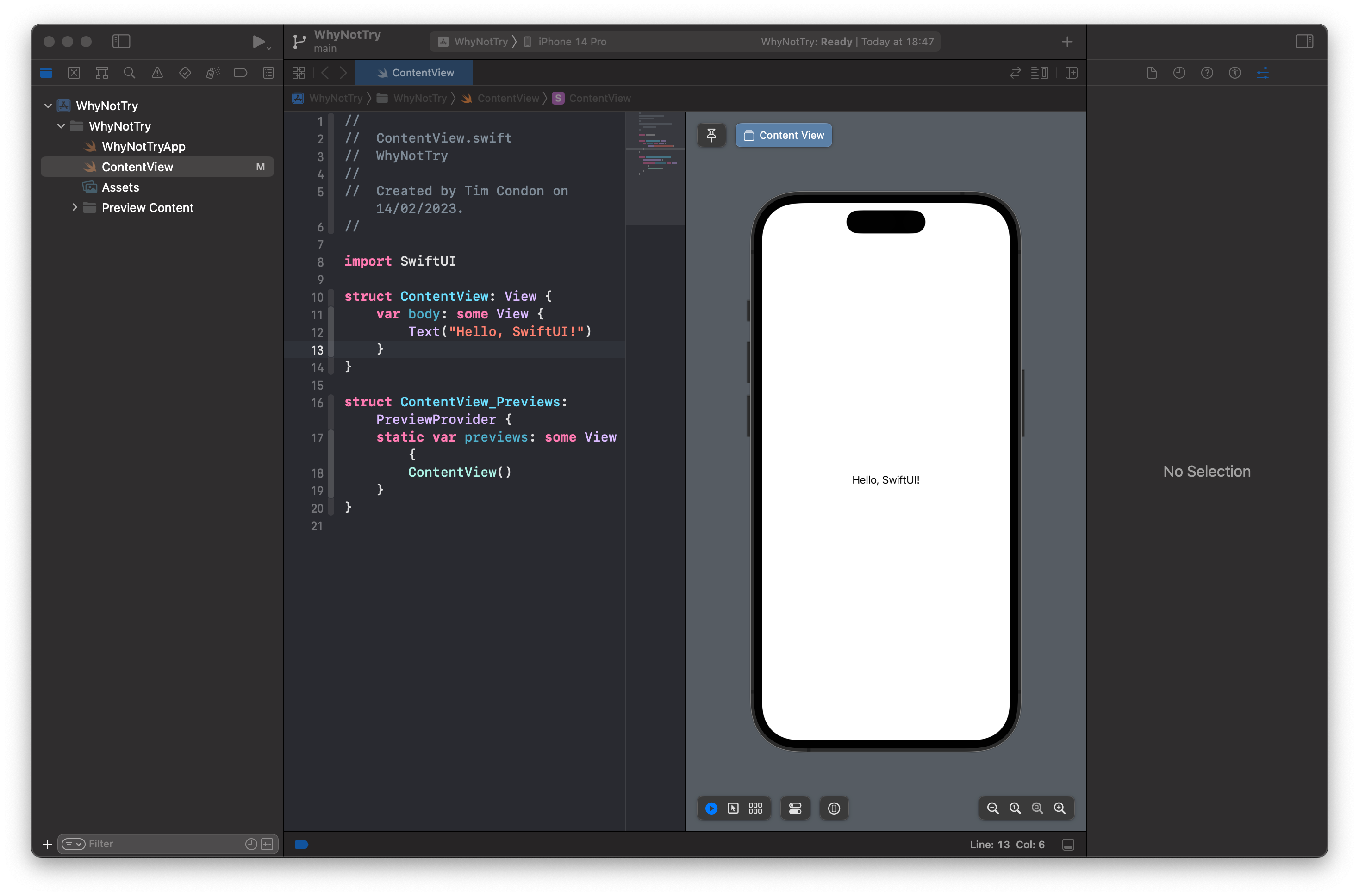
Task: Click ContentView struct symbol in jump bar
Action: click(592, 98)
